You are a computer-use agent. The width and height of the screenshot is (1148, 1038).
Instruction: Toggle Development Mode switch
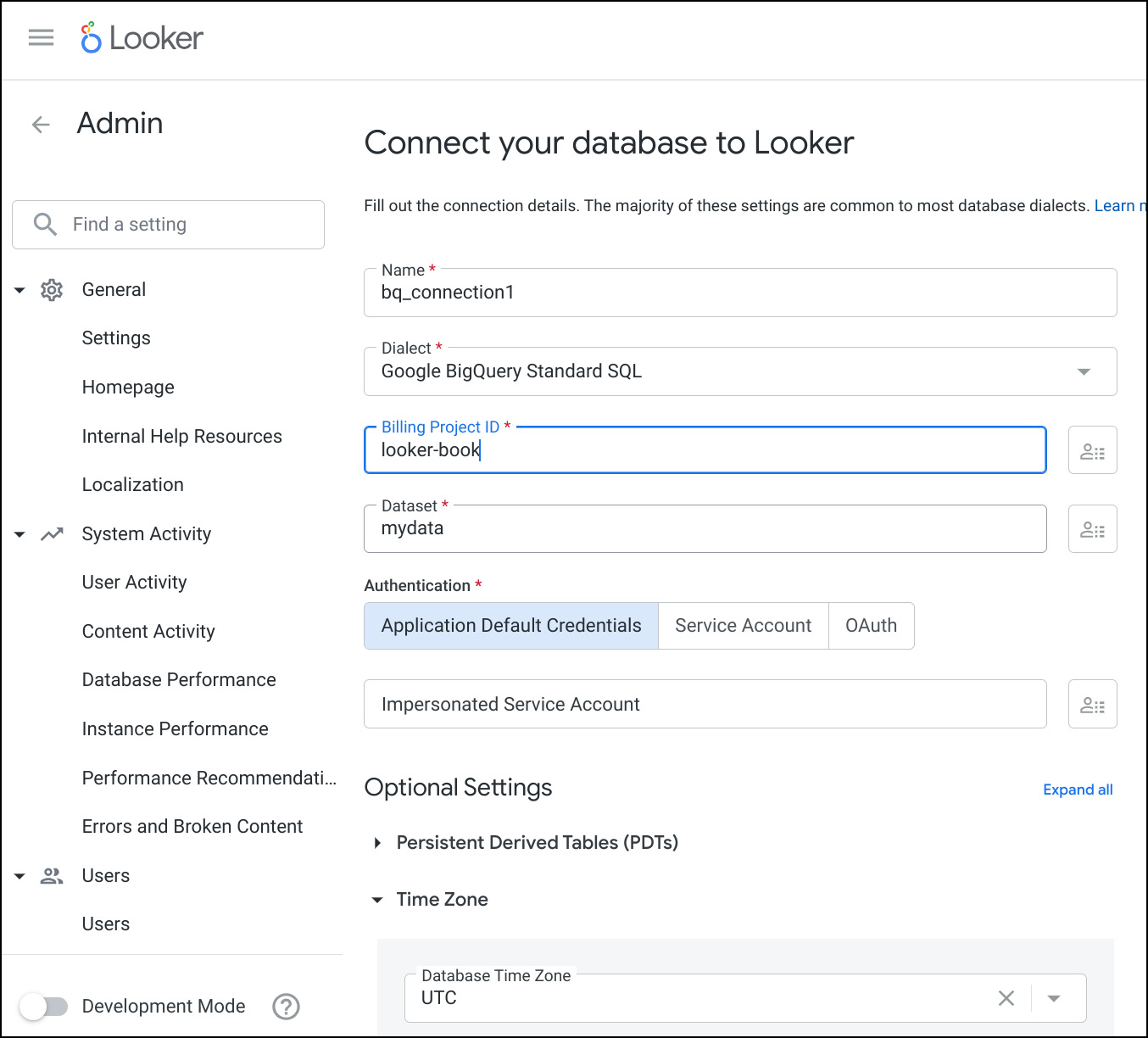click(43, 1007)
